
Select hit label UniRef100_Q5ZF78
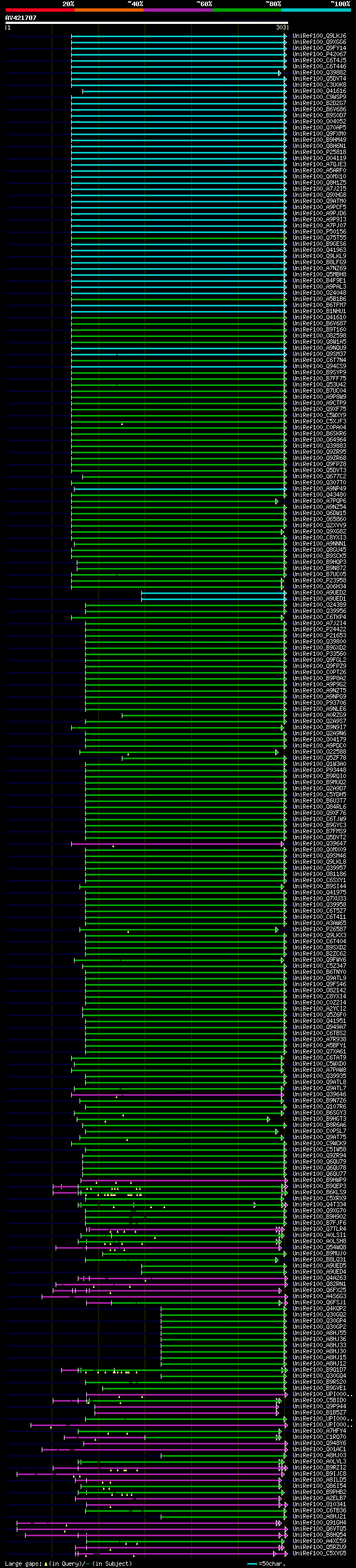click(x=319, y=758)
